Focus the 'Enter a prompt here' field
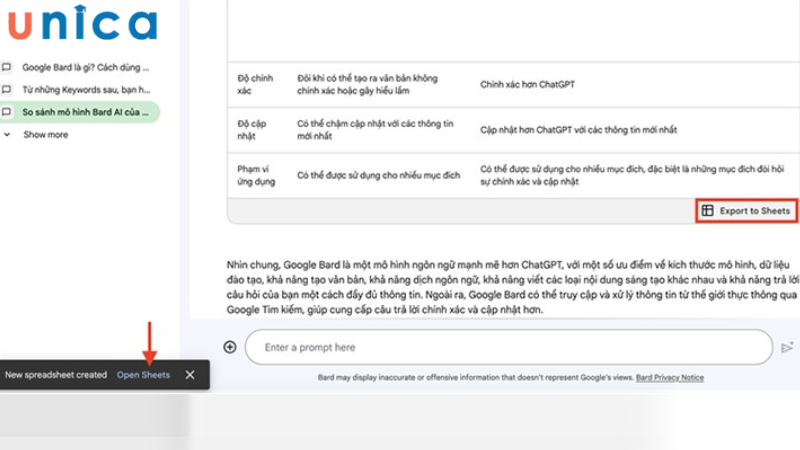Image resolution: width=800 pixels, height=450 pixels. tap(509, 347)
